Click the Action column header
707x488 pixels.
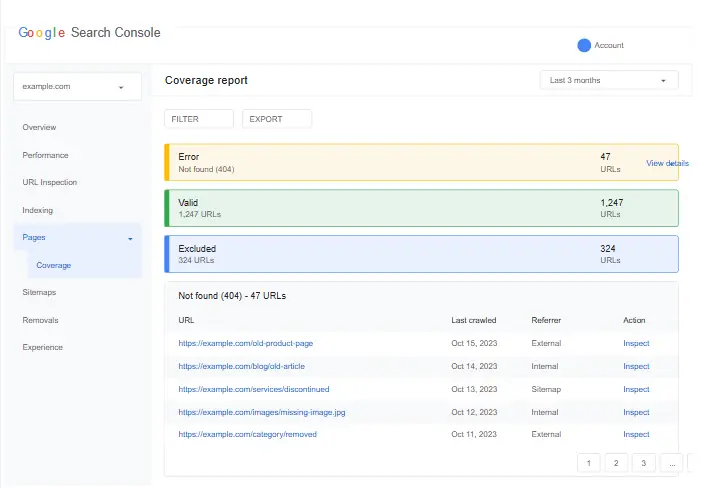click(634, 320)
